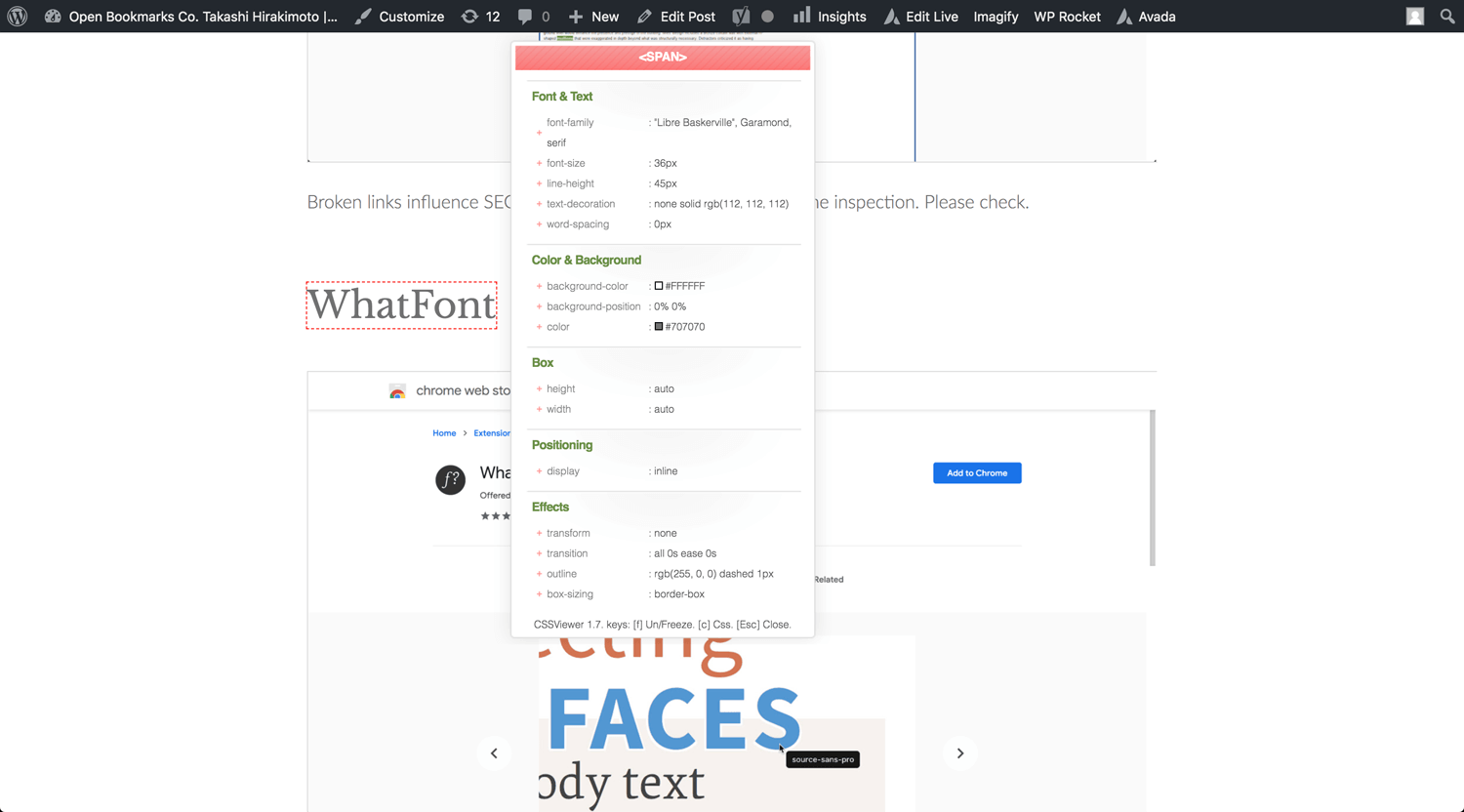
Task: Open the WordPress logo menu
Action: 18,17
